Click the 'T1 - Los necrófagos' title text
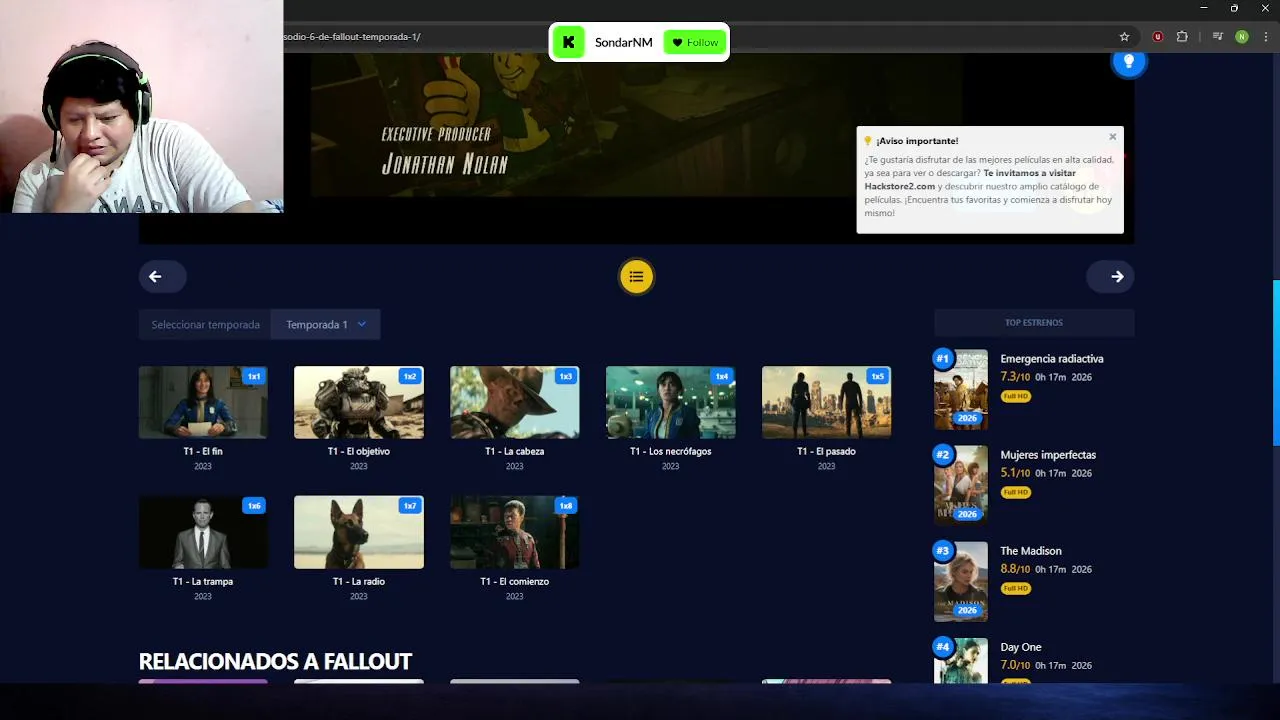Viewport: 1280px width, 720px height. 671,451
